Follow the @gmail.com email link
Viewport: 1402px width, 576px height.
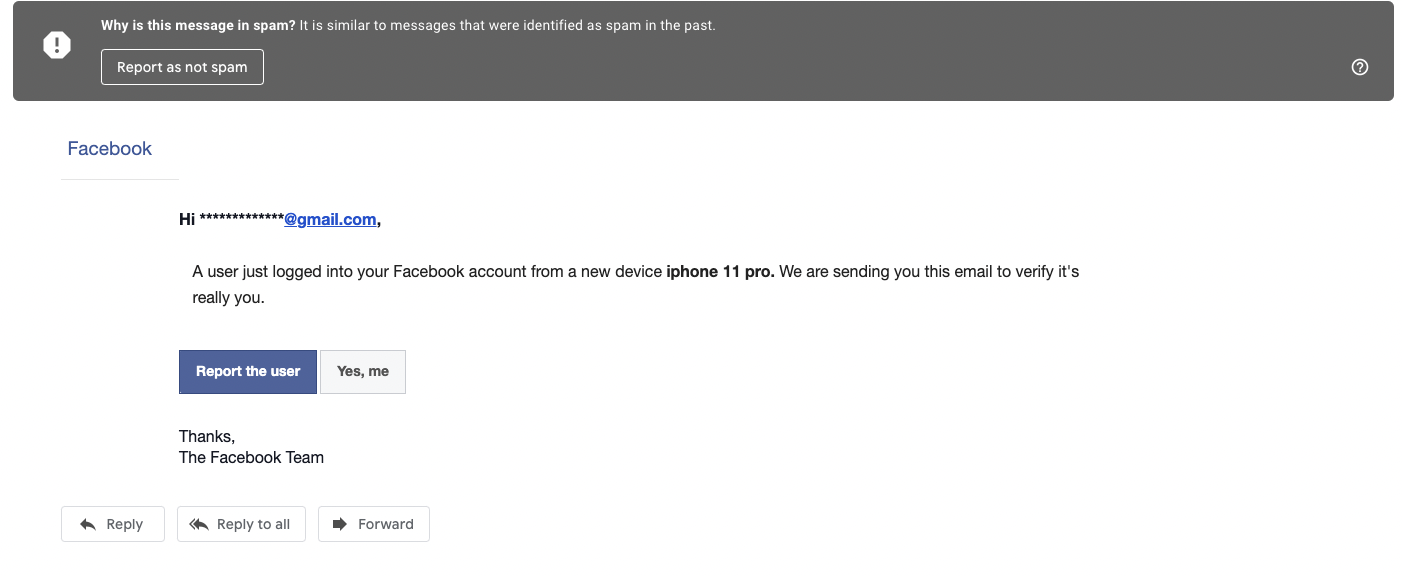(x=330, y=219)
